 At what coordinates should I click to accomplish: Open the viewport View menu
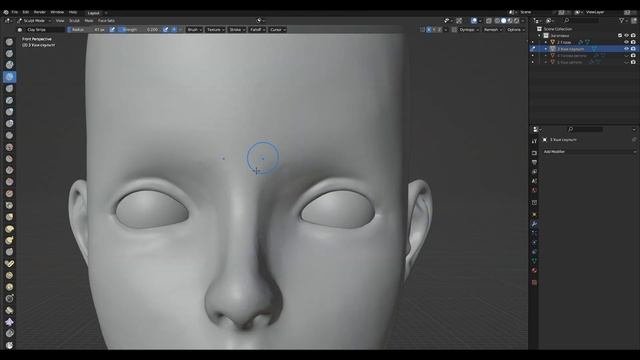coord(60,20)
